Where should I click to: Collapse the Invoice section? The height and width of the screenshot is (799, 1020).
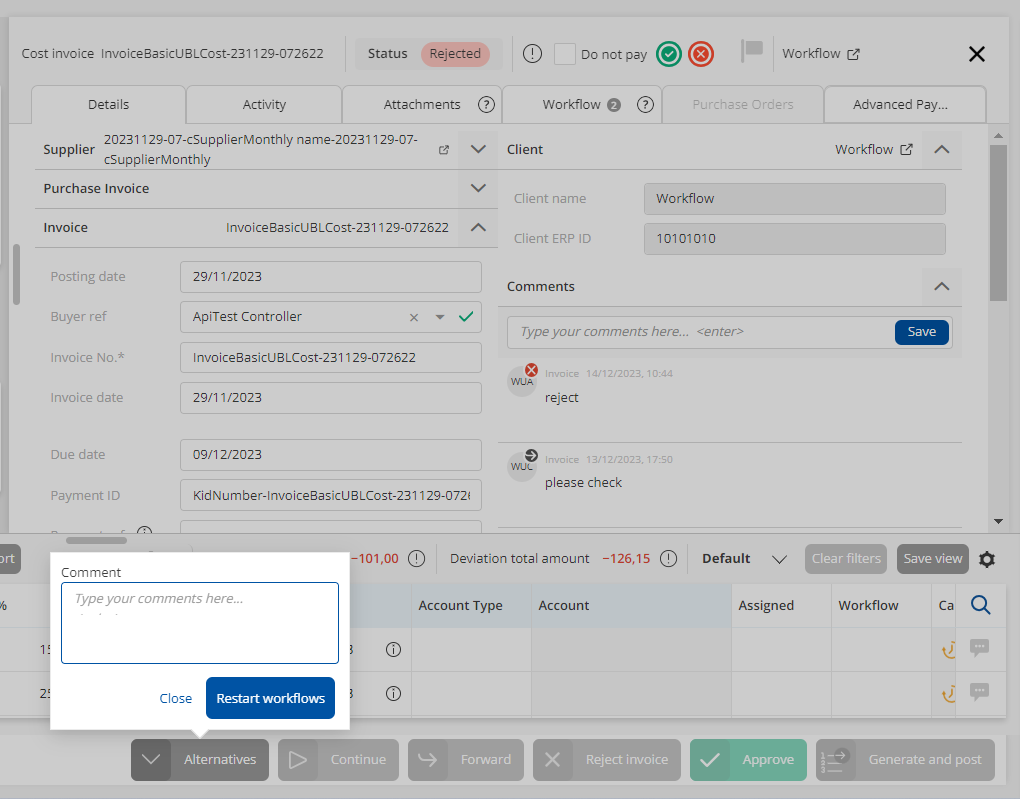tap(478, 227)
